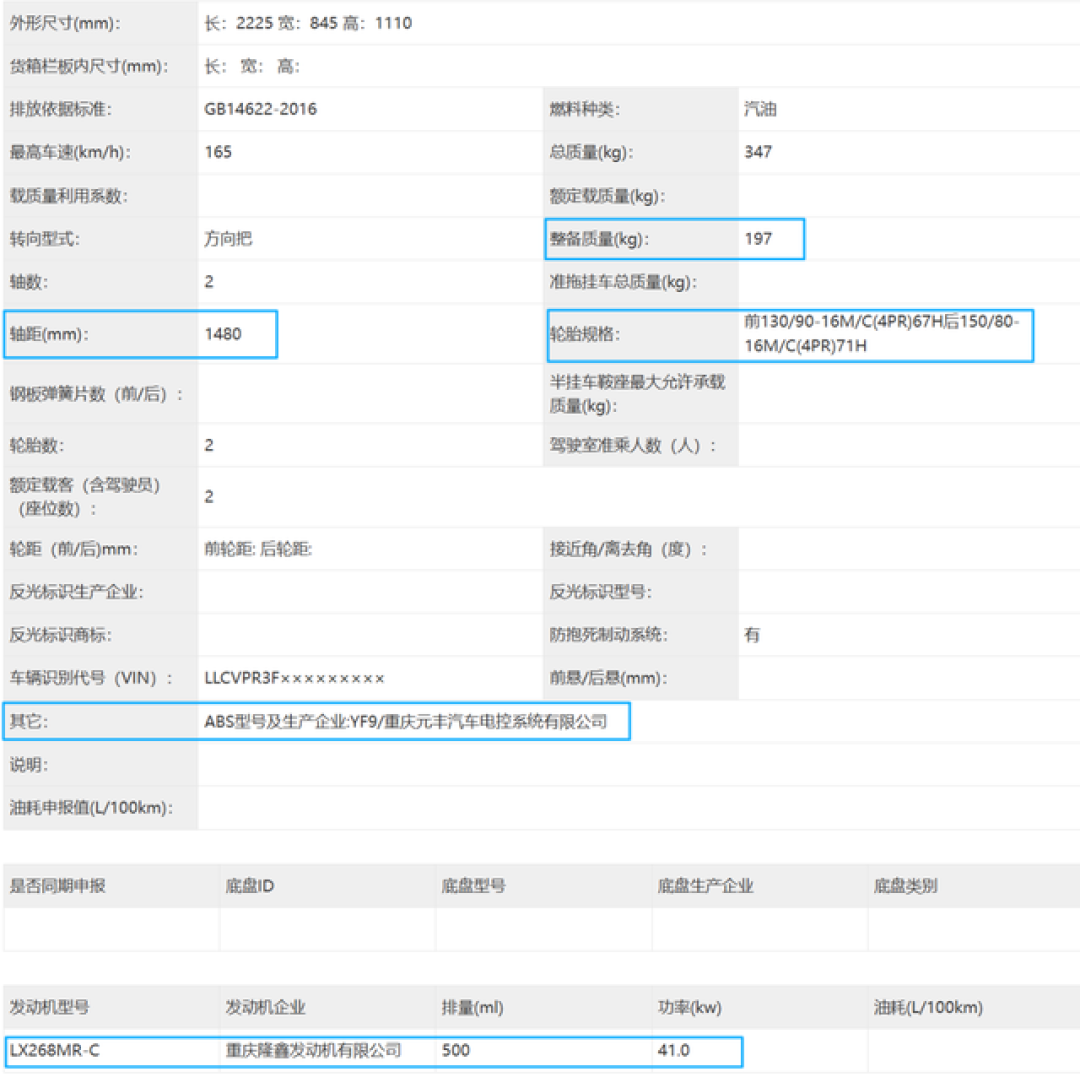
Task: Select the dimensions value 长:2225 宽:845 高:1110
Action: 308,23
